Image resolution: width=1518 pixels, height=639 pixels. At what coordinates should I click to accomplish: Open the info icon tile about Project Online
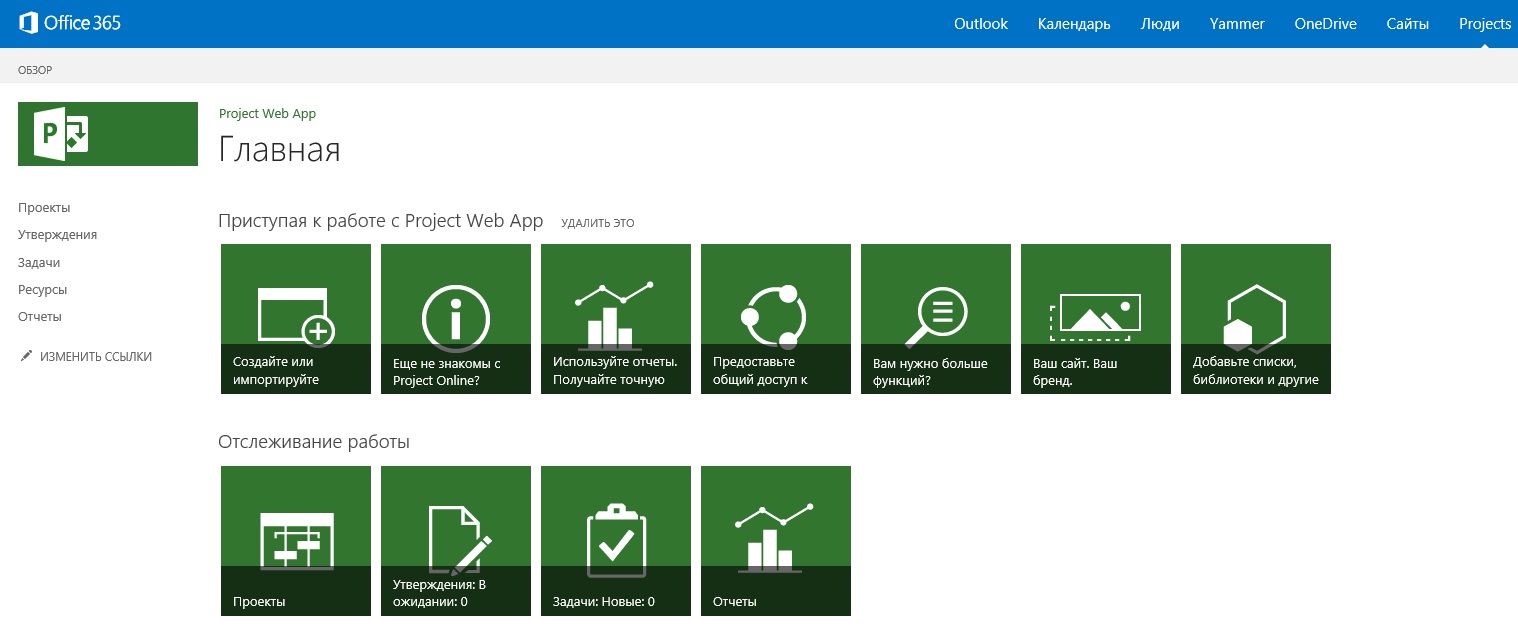point(456,318)
